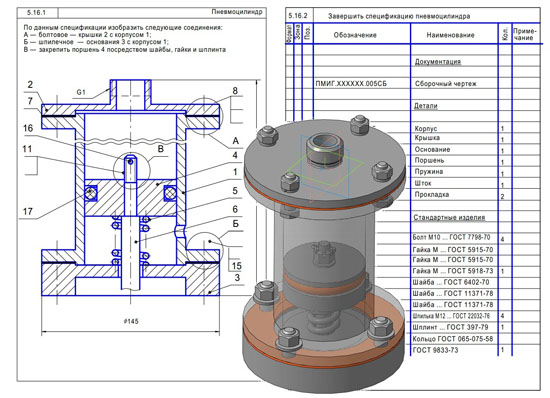Screen dimensions: 550x398
Task: Click the threaded port on 3D model top
Action: point(324,148)
